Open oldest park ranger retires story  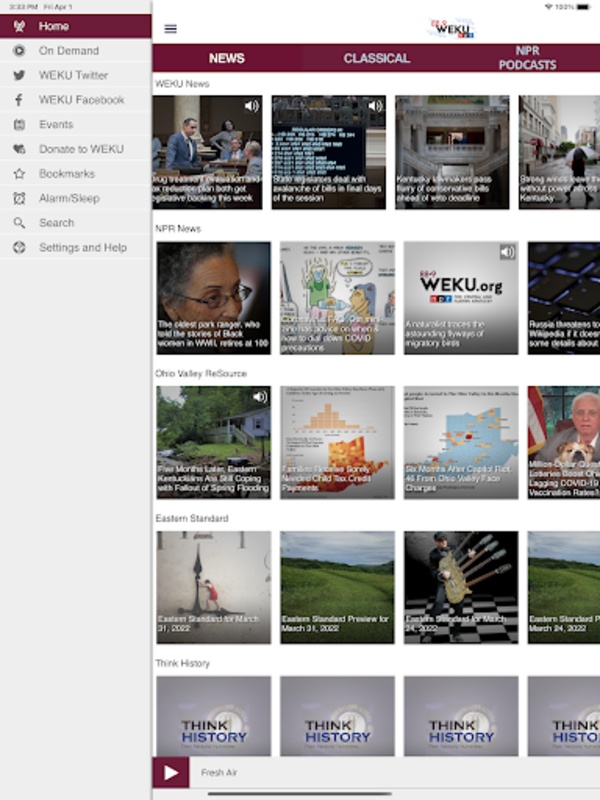tap(214, 298)
